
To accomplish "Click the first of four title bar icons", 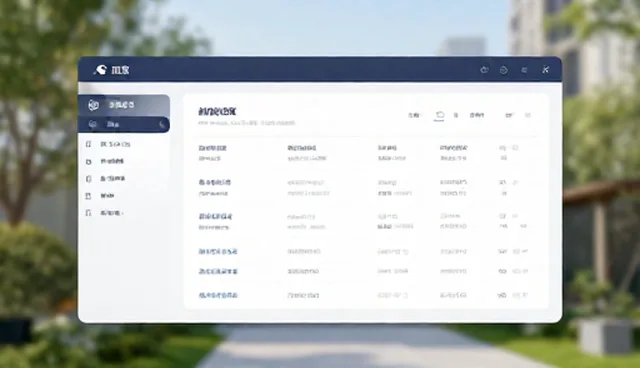I will click(x=484, y=70).
